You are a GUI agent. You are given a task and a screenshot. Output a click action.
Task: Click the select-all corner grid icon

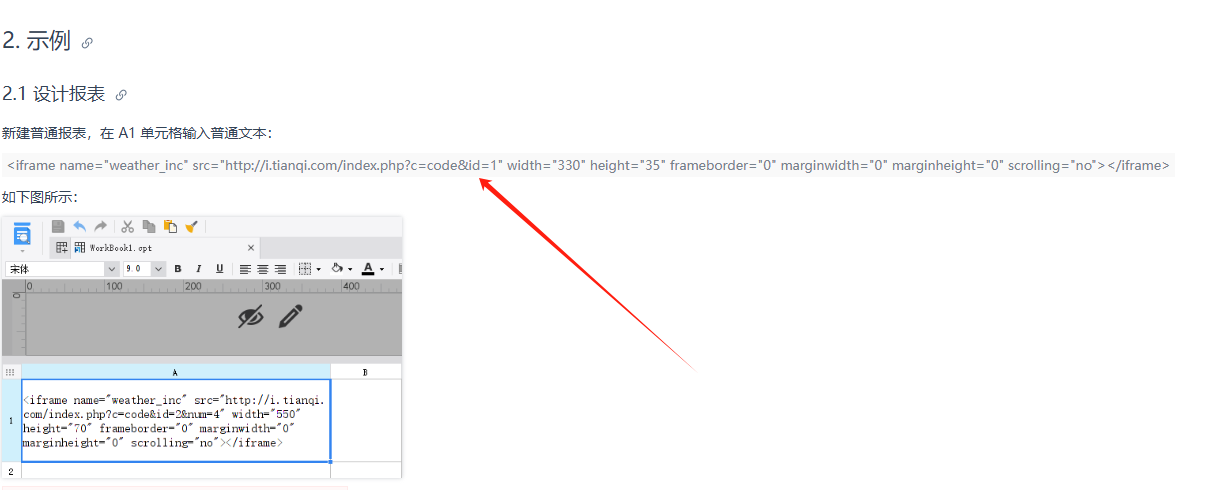click(x=11, y=371)
